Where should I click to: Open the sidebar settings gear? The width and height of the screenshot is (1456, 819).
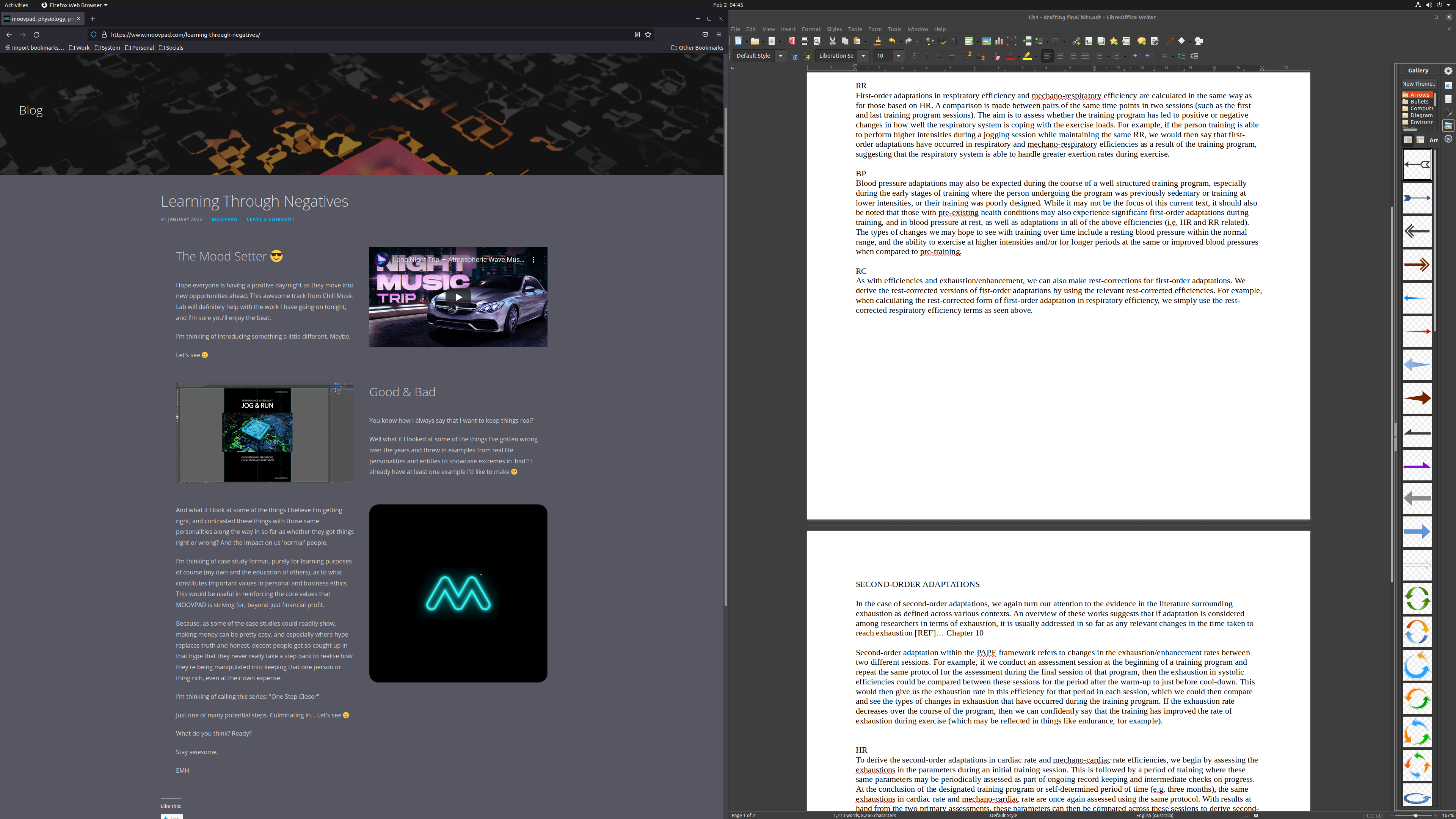point(1448,71)
